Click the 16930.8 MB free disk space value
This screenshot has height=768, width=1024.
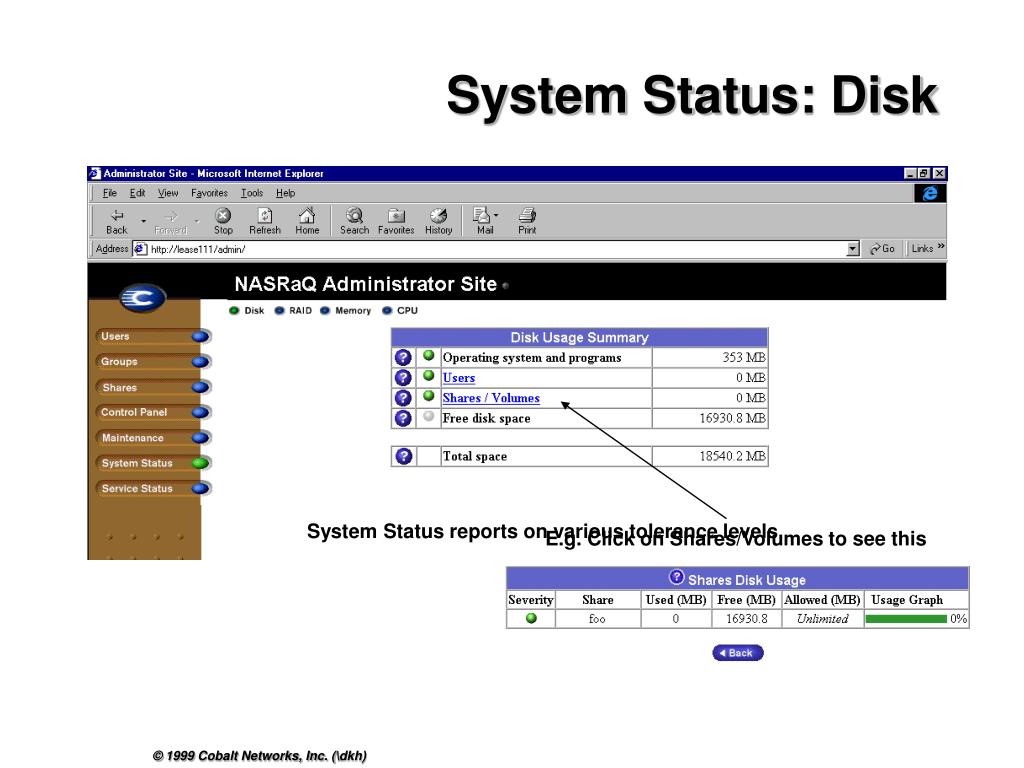[732, 418]
